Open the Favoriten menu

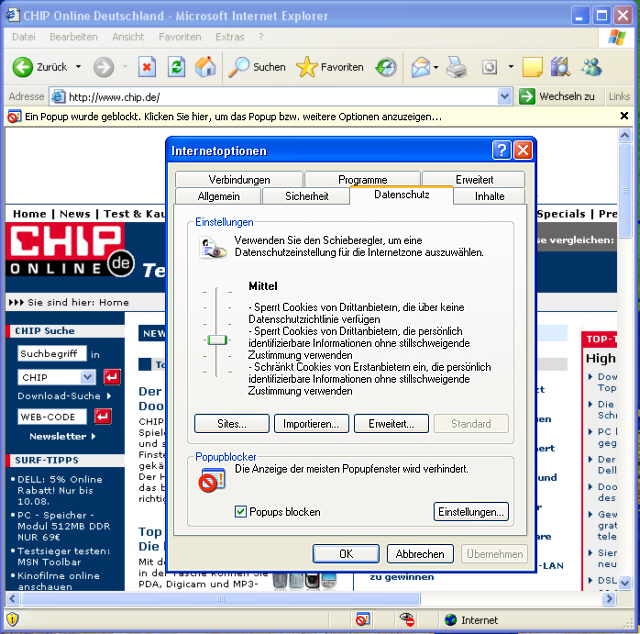point(180,37)
